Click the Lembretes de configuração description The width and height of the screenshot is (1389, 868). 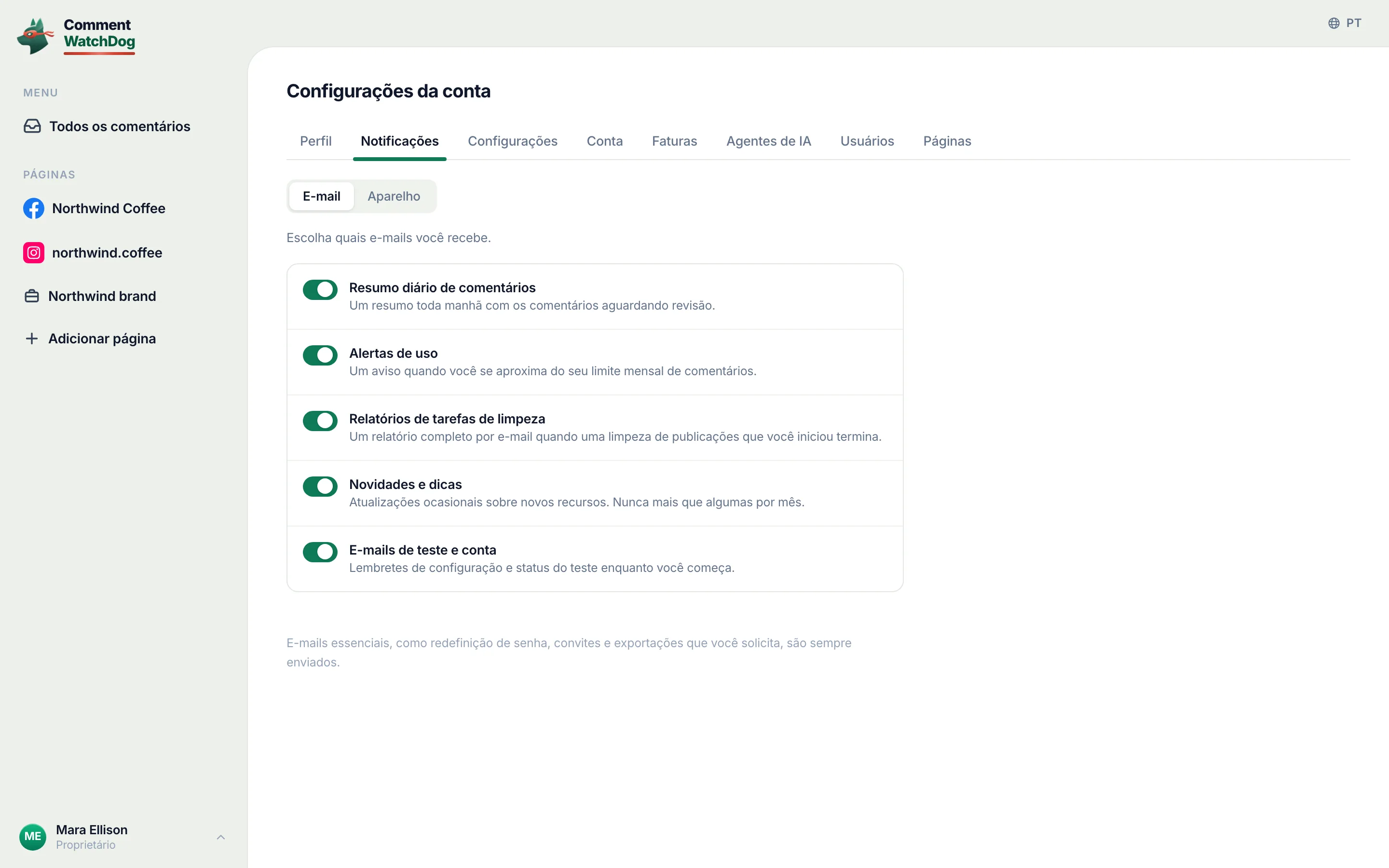[x=542, y=568]
